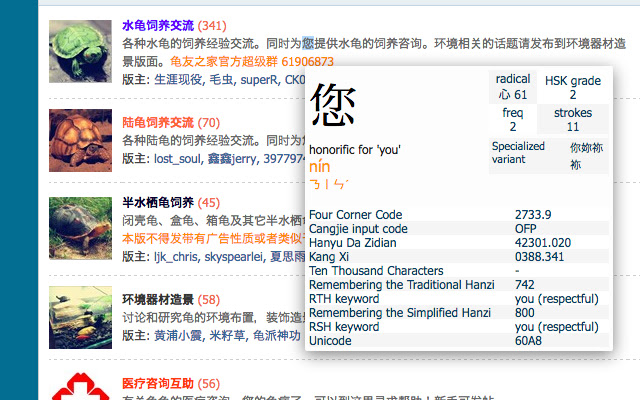Image resolution: width=640 pixels, height=400 pixels.
Task: Open moderator ljk_chris profile
Action: [x=176, y=257]
